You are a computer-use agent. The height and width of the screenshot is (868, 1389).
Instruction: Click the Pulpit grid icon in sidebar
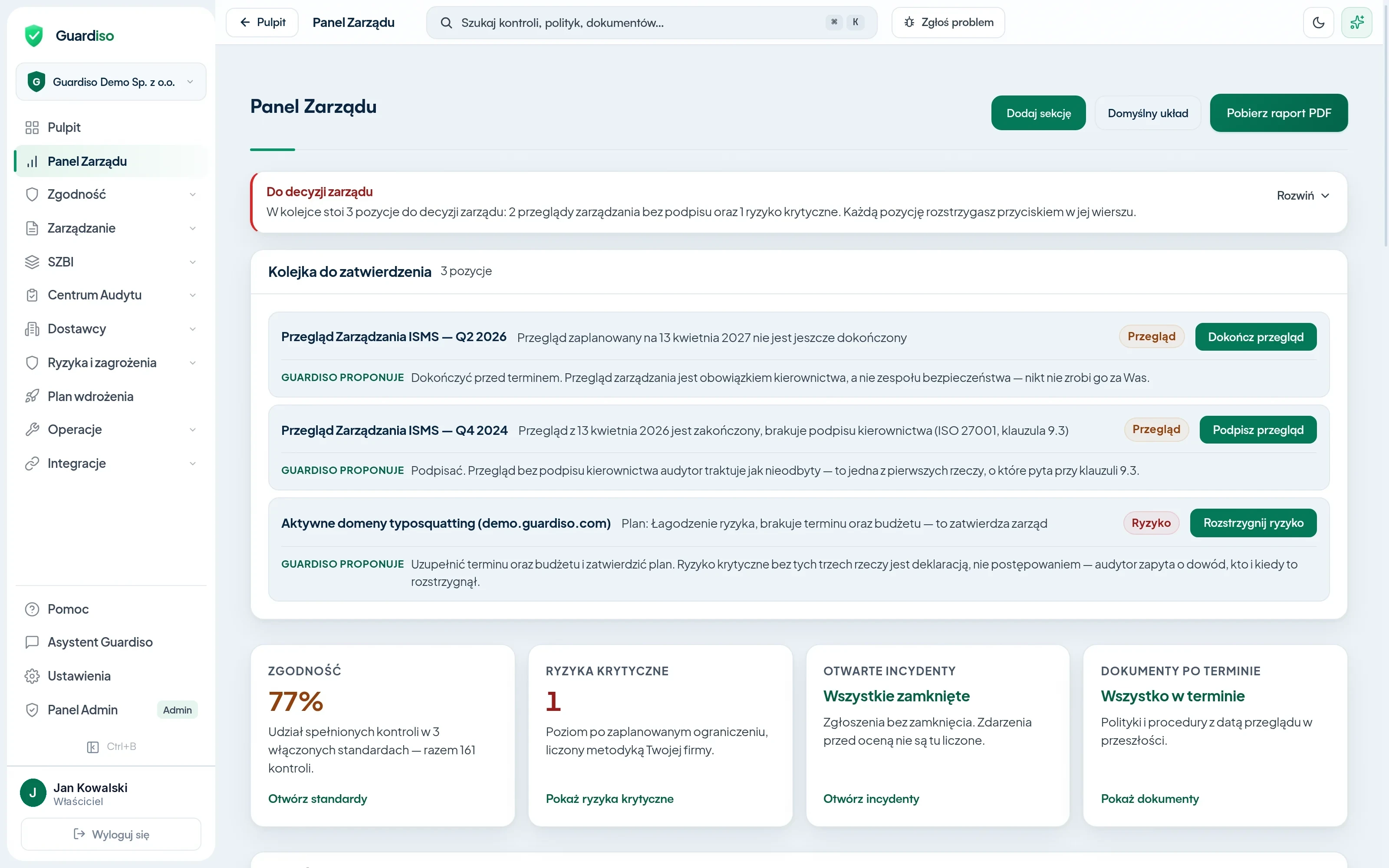[x=32, y=128]
